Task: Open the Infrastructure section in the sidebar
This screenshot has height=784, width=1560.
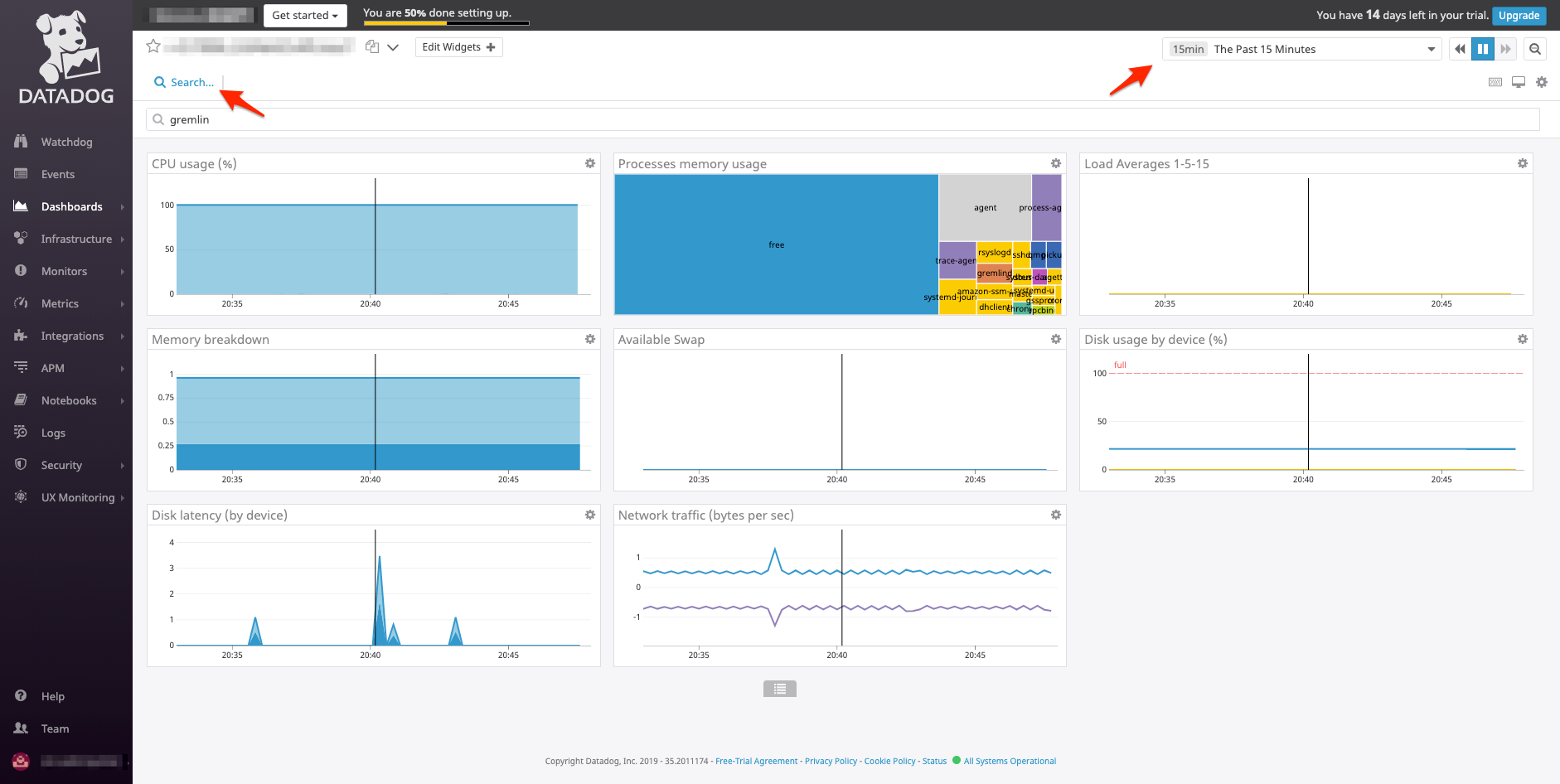Action: (75, 239)
